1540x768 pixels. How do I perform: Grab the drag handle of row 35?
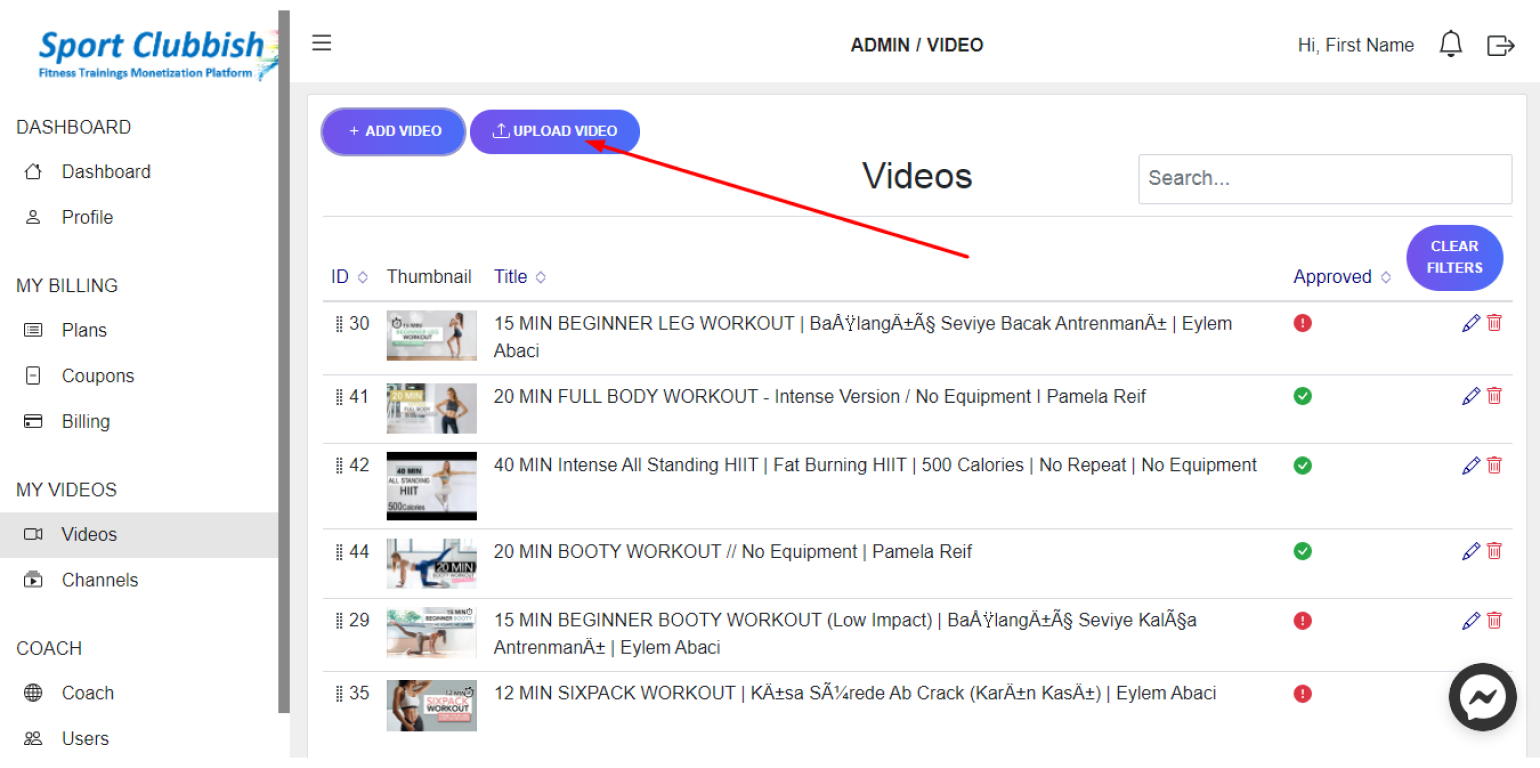339,694
